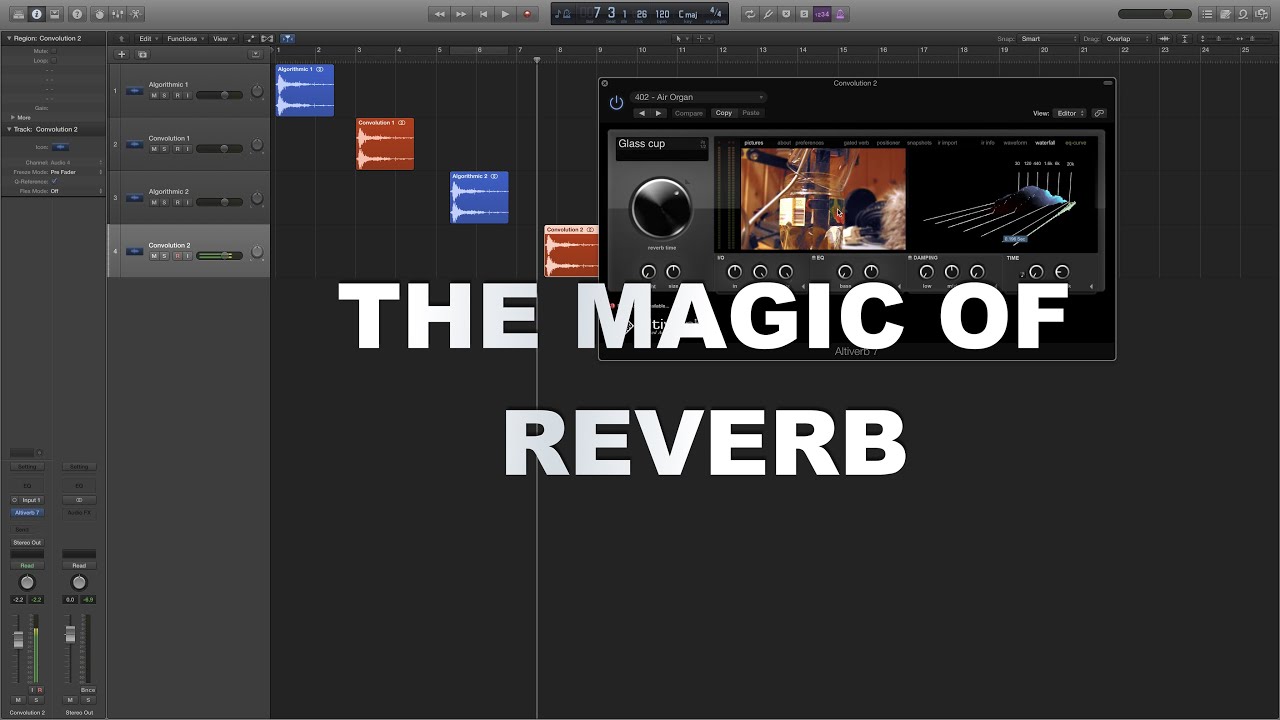Uncheck the Q-Reference checkbox
1280x720 pixels.
pos(54,181)
